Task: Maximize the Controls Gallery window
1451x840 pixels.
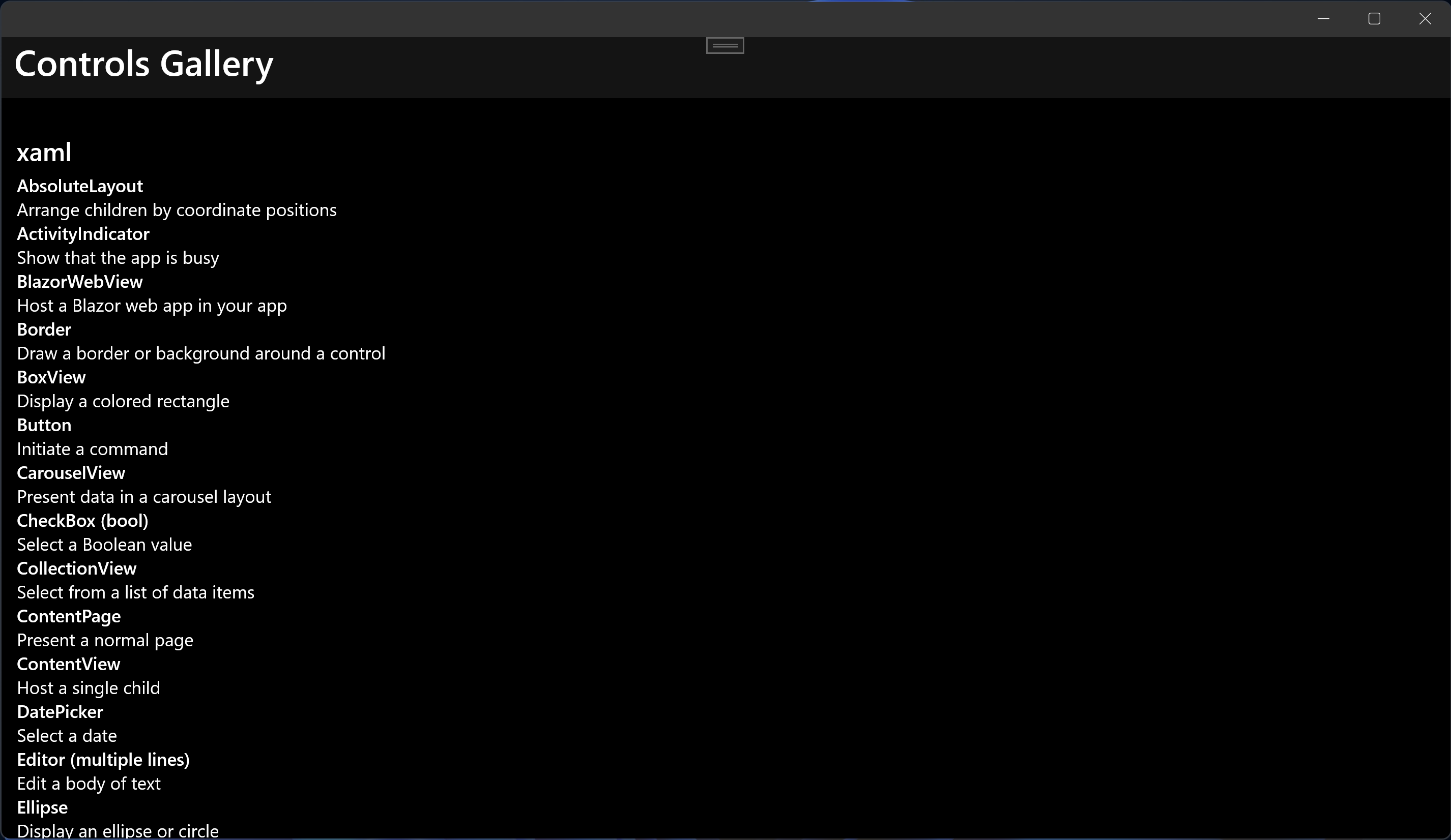Action: coord(1374,19)
